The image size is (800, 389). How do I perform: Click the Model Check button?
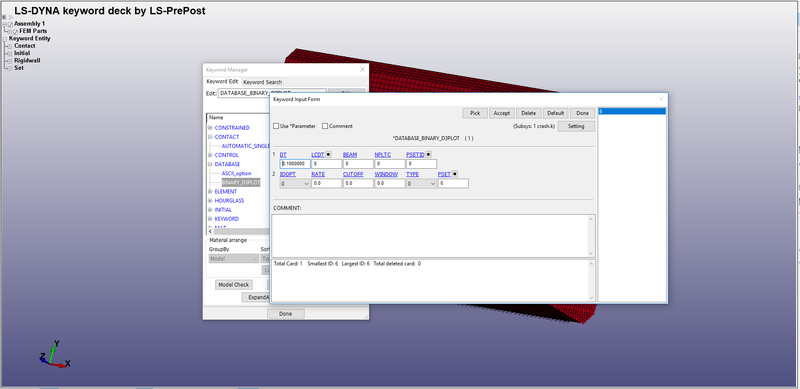pyautogui.click(x=234, y=285)
